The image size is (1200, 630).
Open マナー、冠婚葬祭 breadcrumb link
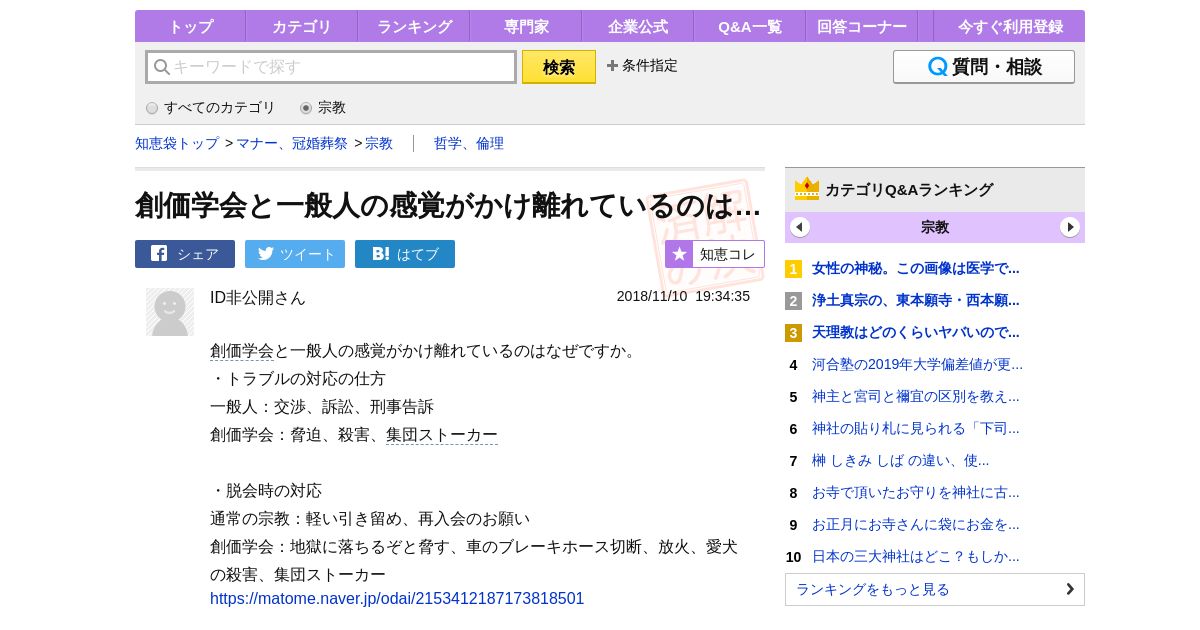coord(291,143)
